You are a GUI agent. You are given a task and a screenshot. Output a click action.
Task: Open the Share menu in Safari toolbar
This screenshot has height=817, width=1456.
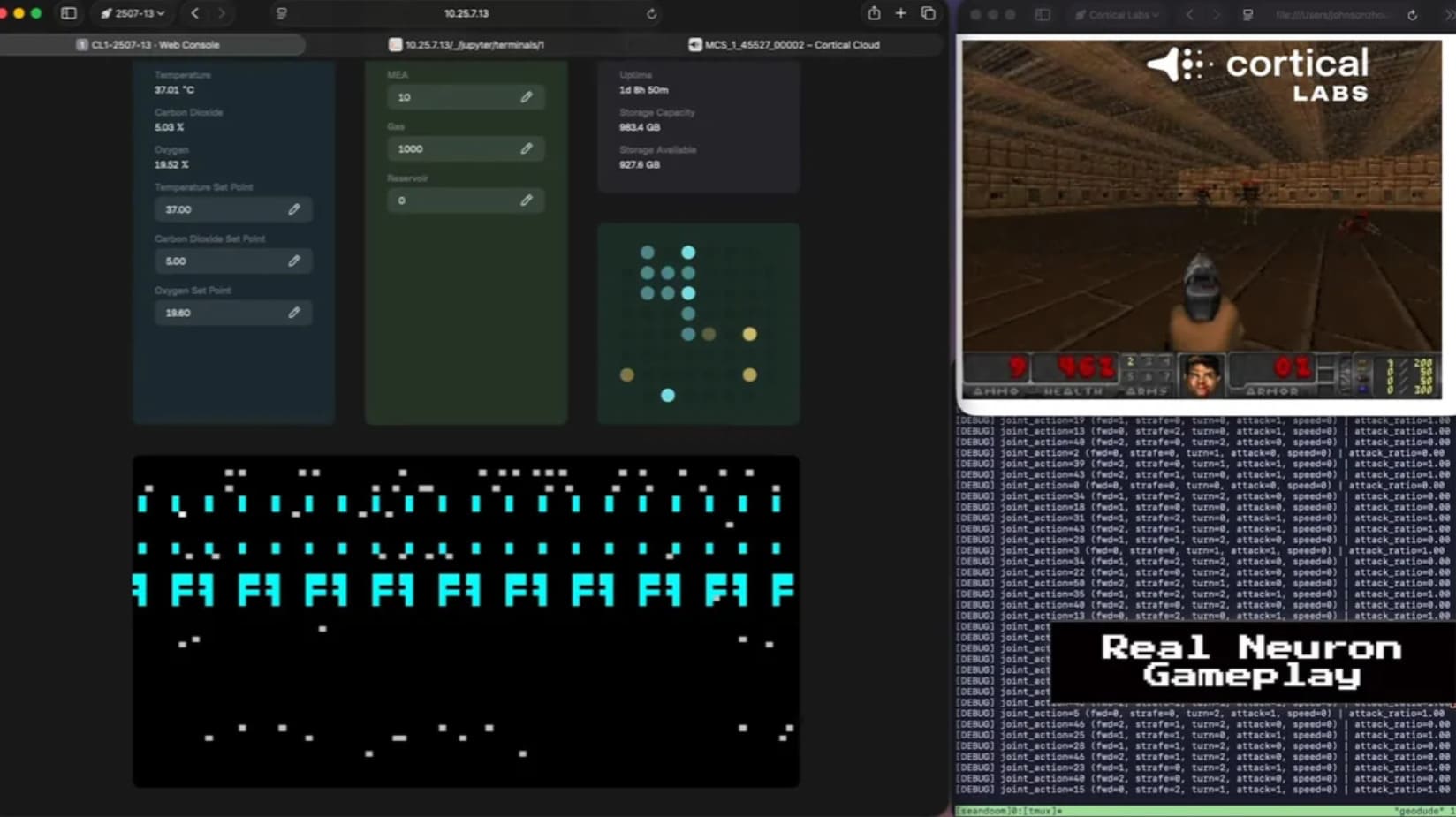point(874,13)
